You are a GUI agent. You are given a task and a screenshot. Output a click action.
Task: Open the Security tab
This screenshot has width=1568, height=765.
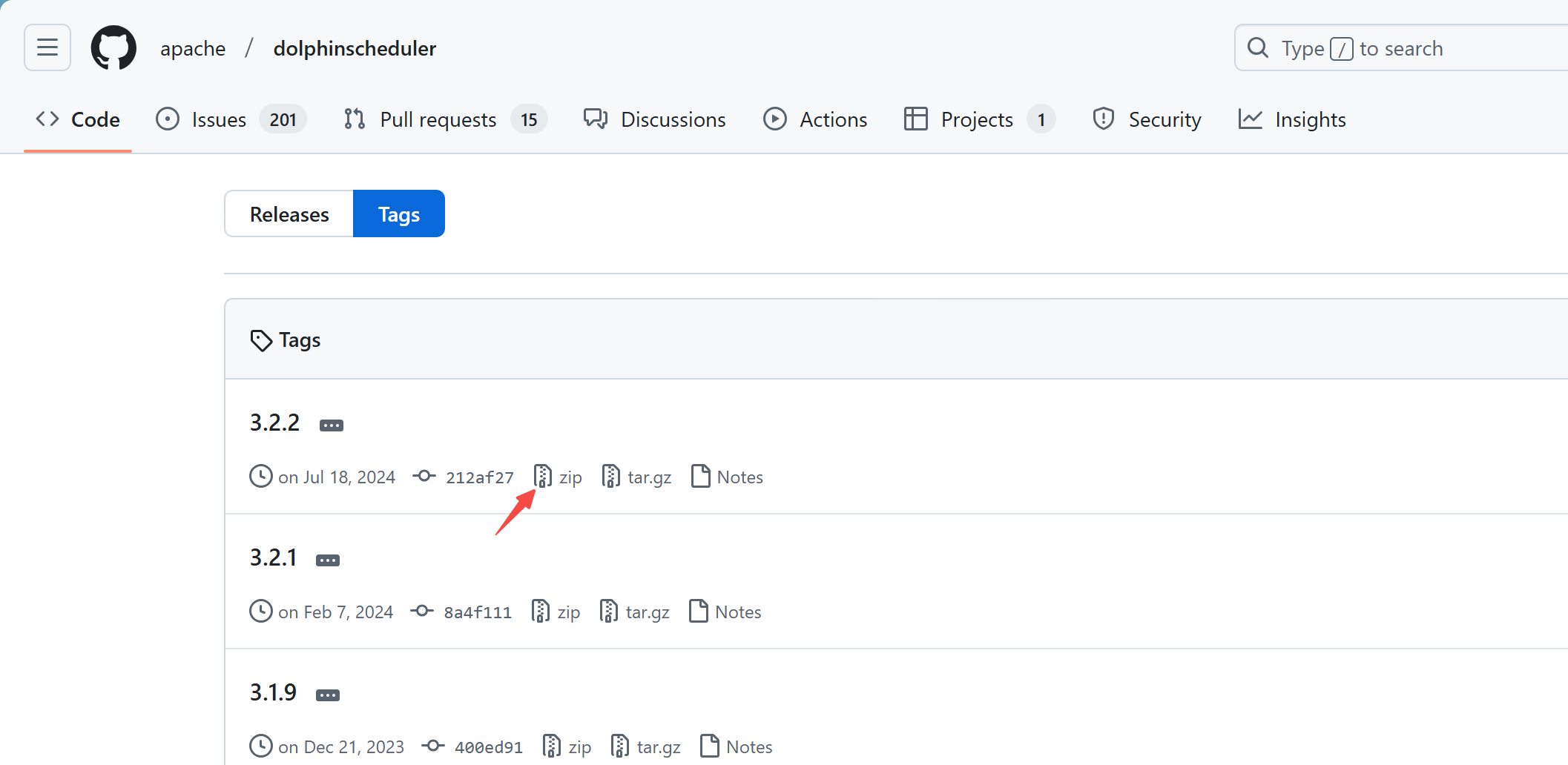(1147, 119)
